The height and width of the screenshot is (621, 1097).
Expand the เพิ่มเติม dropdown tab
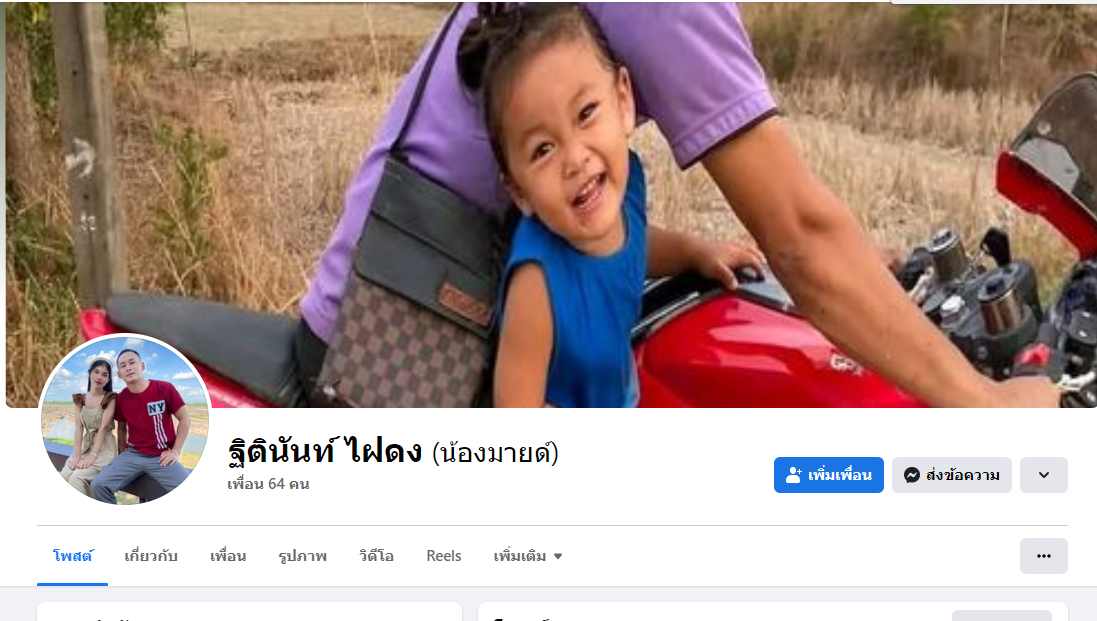(x=528, y=556)
